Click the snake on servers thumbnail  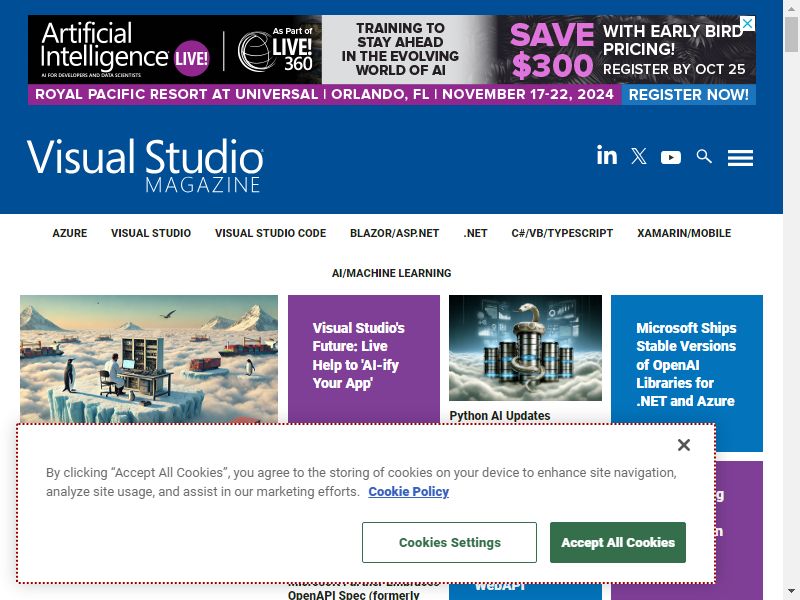coord(526,348)
